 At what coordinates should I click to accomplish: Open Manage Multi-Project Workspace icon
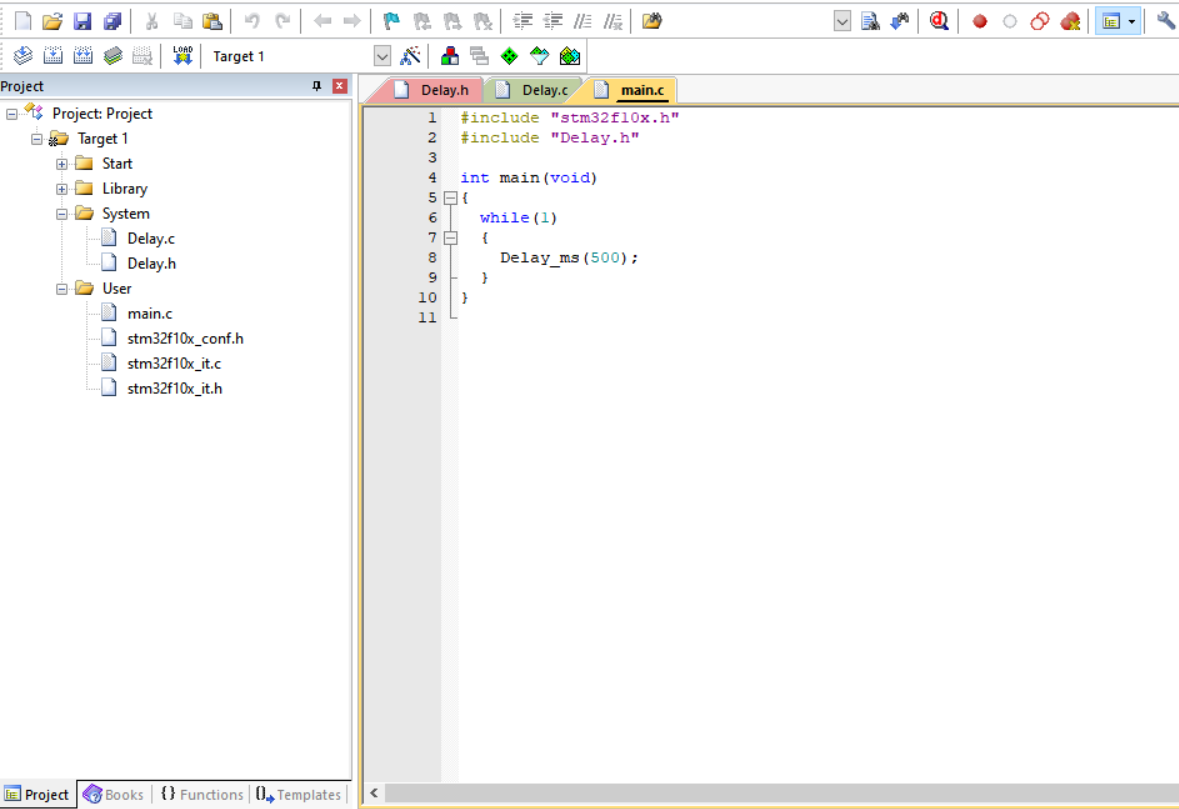point(479,56)
